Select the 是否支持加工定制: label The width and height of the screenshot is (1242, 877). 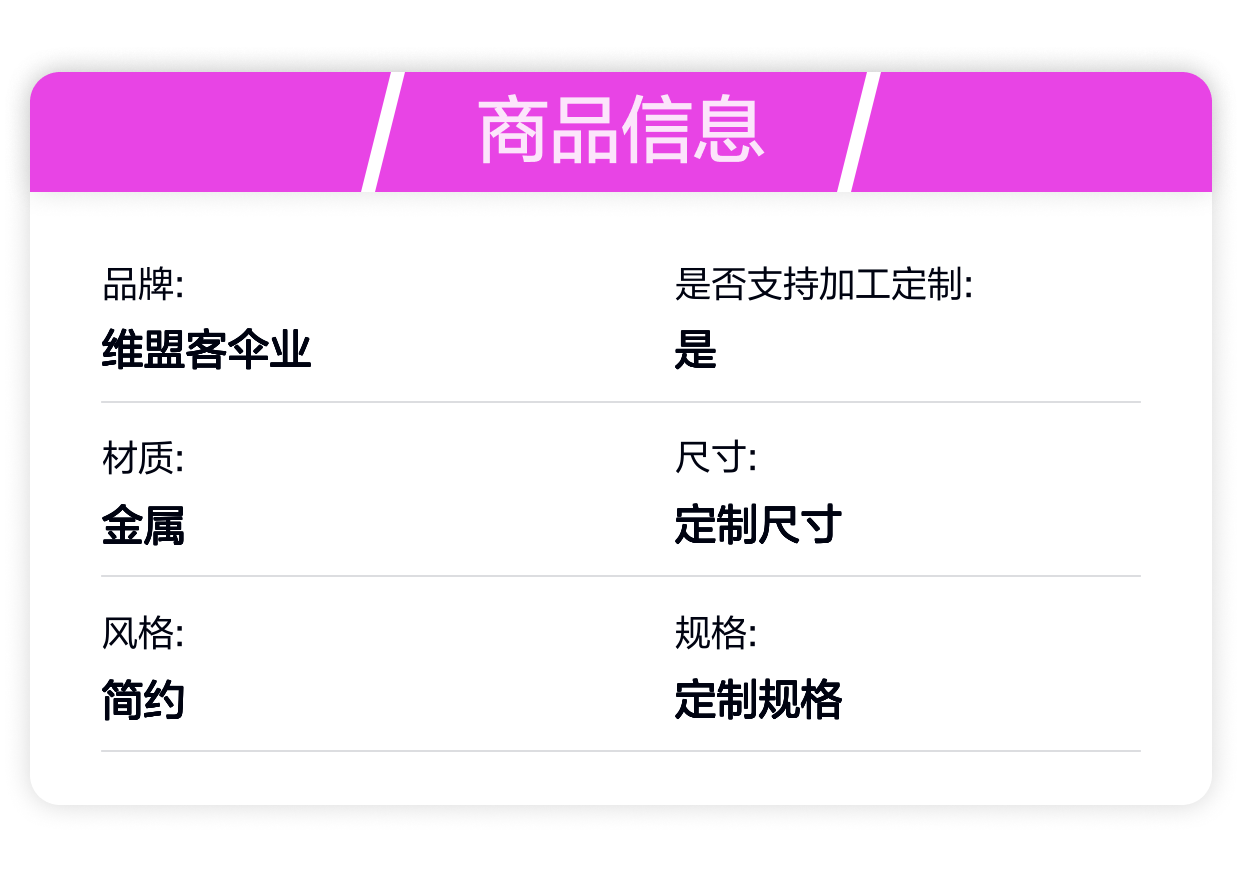pos(824,285)
